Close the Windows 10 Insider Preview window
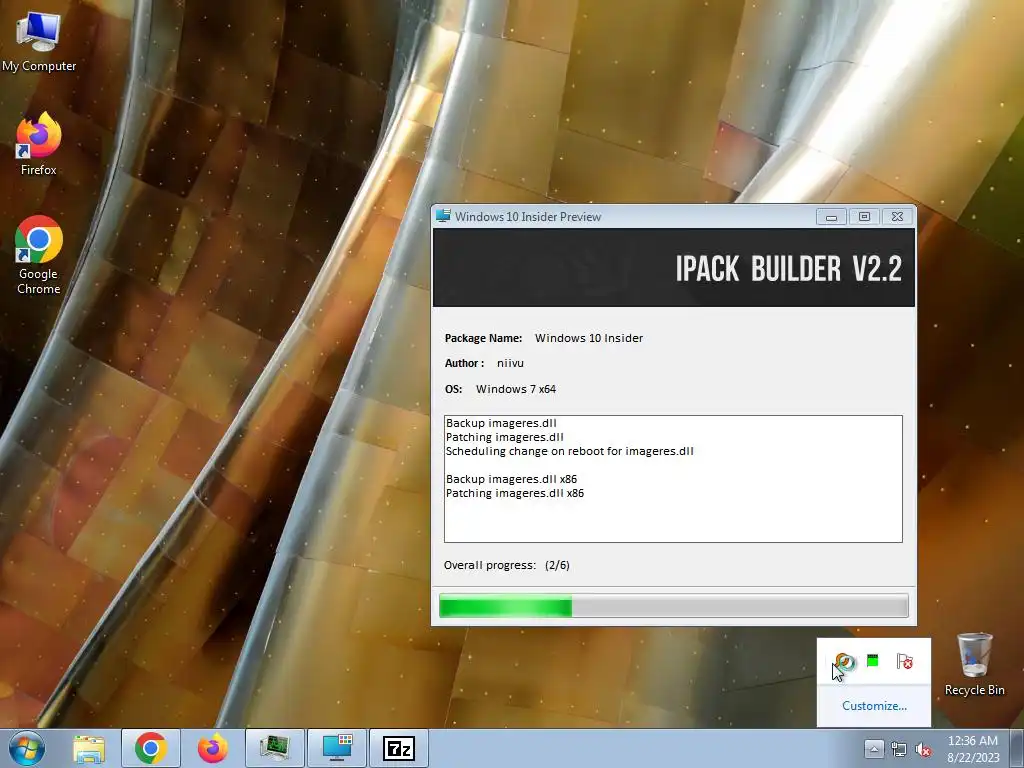Image resolution: width=1024 pixels, height=768 pixels. coord(897,217)
